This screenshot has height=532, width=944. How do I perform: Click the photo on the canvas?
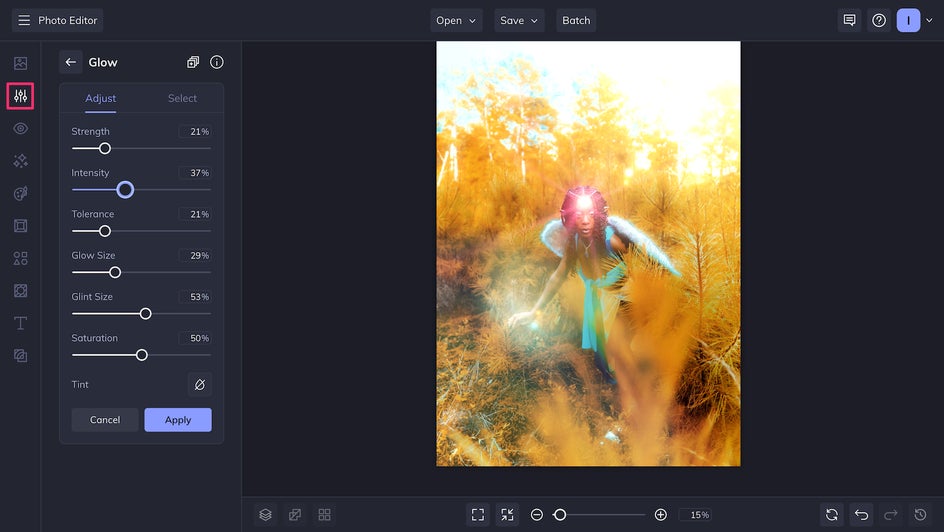[588, 253]
